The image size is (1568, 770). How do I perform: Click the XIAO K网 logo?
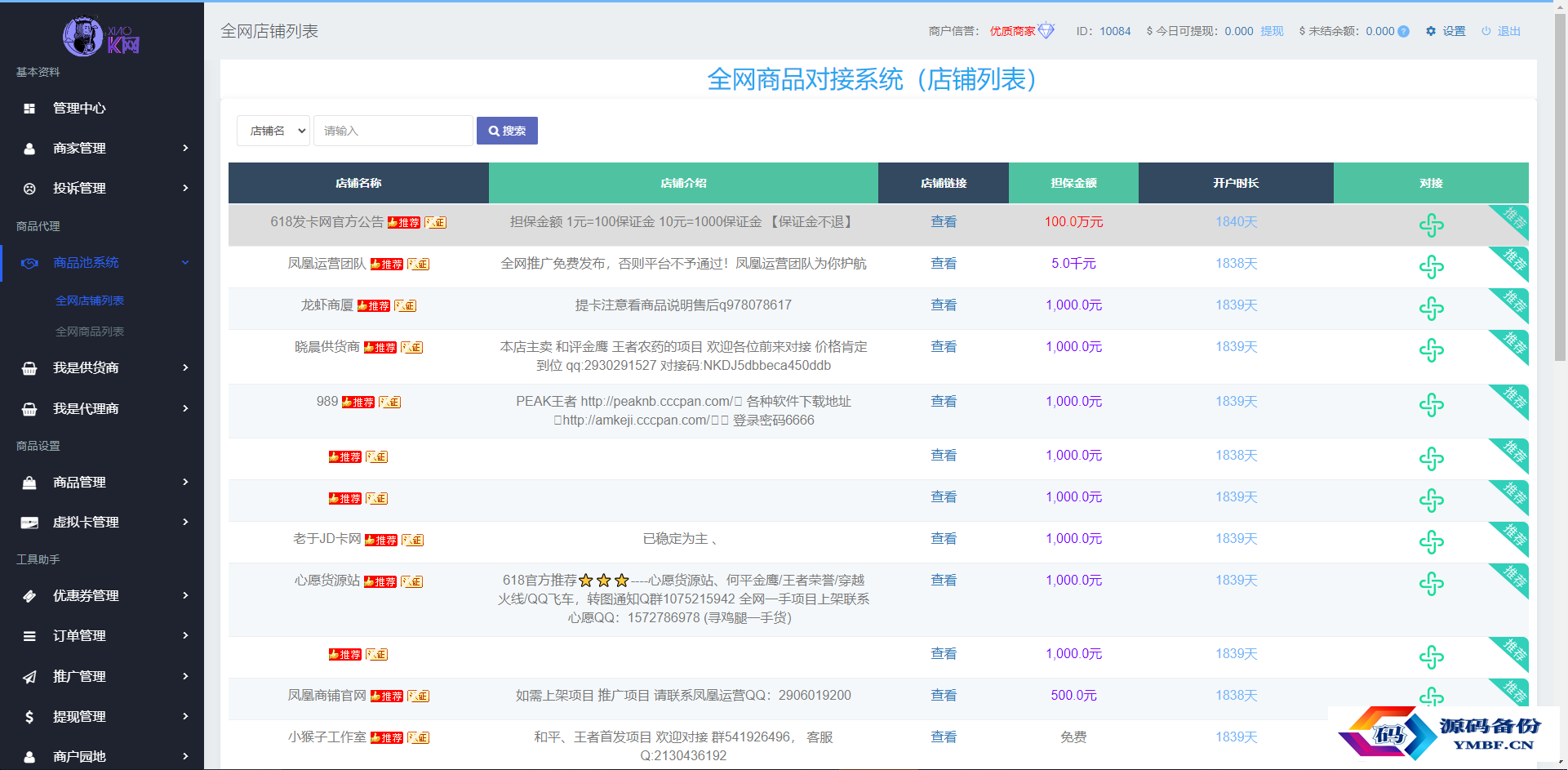[101, 37]
